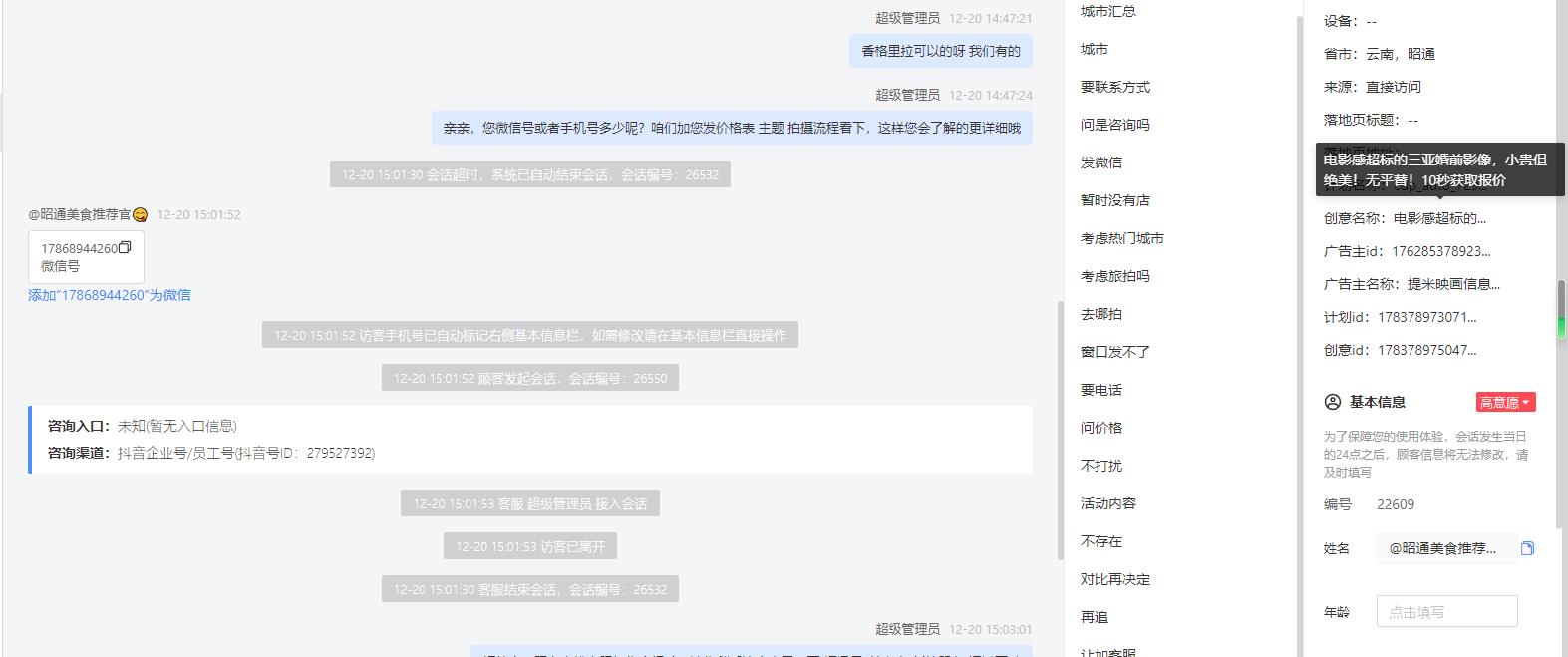Click the 来源 value 直接访问
The image size is (1568, 657).
tap(1394, 87)
